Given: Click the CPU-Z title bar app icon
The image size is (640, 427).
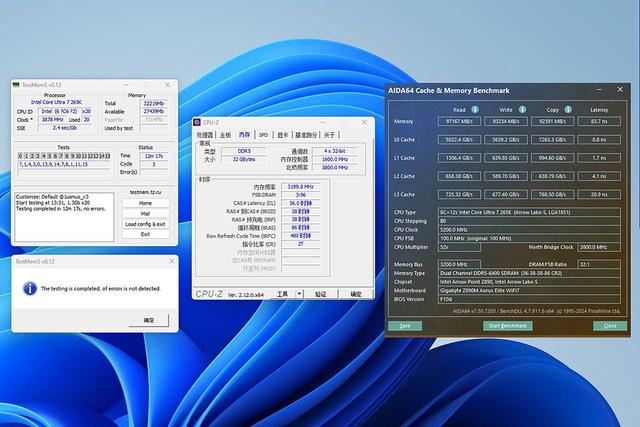Looking at the screenshot, I should (x=199, y=123).
